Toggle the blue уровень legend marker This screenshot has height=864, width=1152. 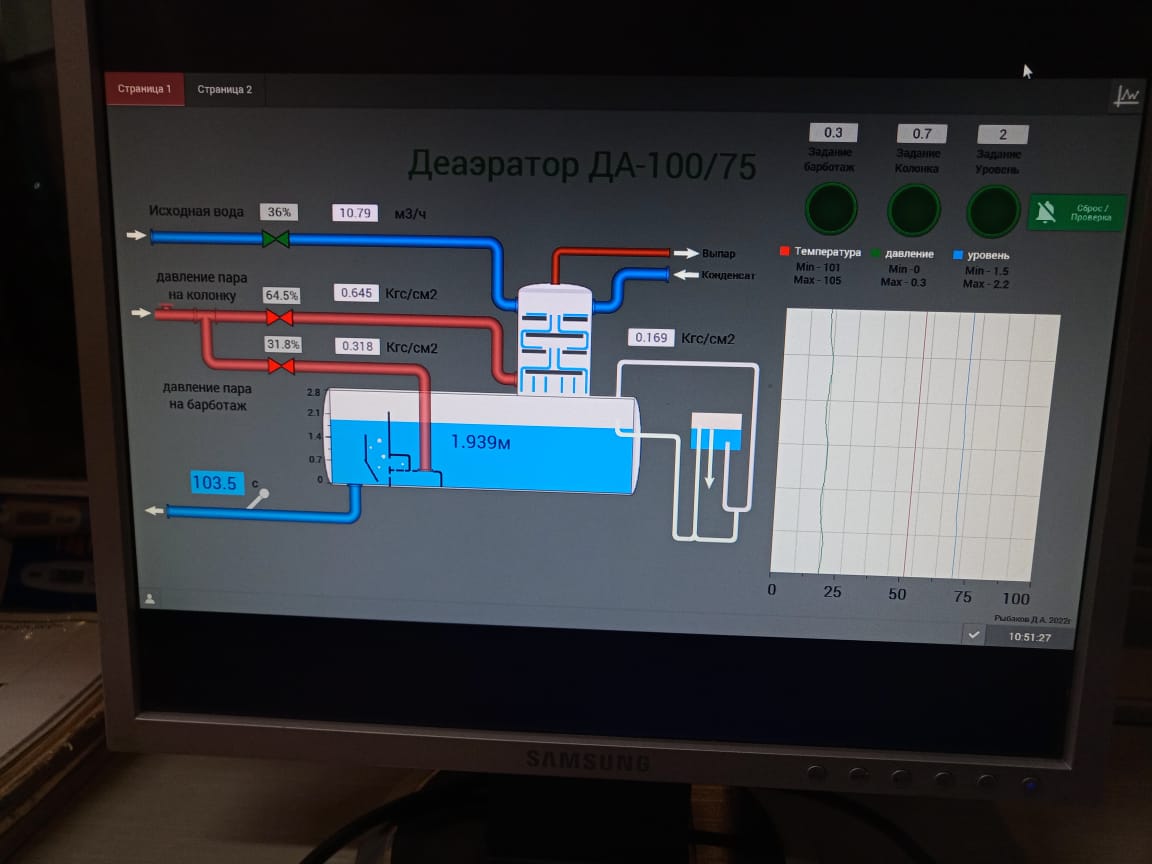(x=958, y=255)
